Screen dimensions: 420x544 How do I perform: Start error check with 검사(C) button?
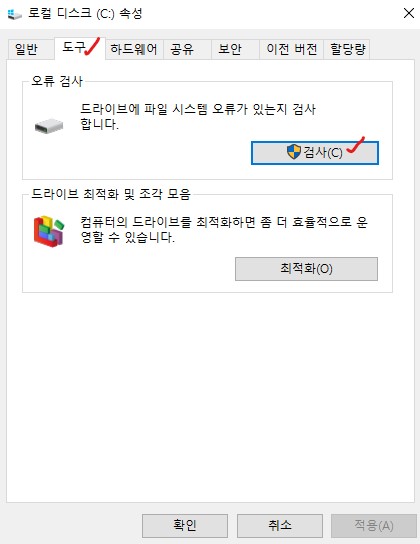point(315,153)
